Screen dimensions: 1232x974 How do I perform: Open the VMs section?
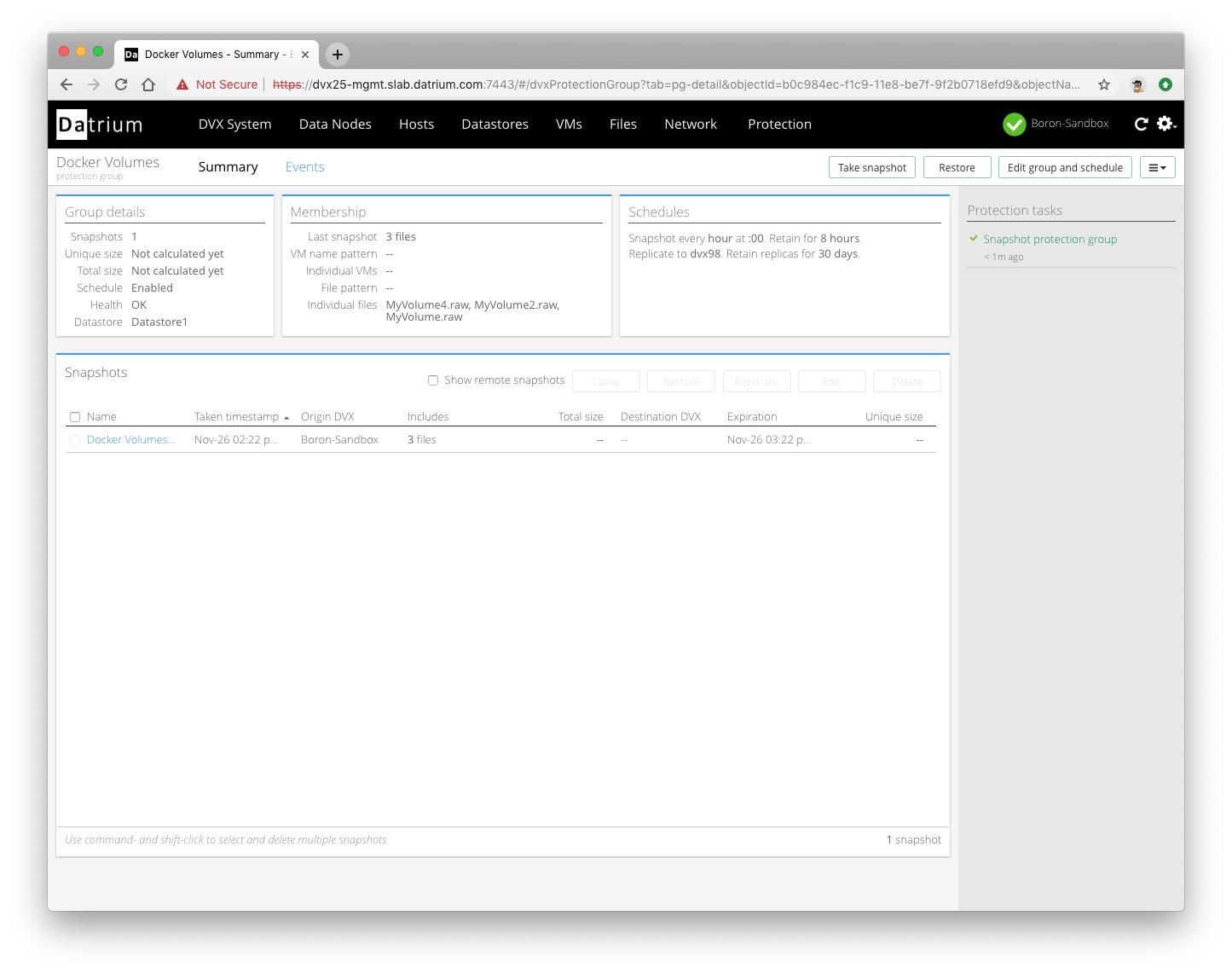pyautogui.click(x=569, y=125)
